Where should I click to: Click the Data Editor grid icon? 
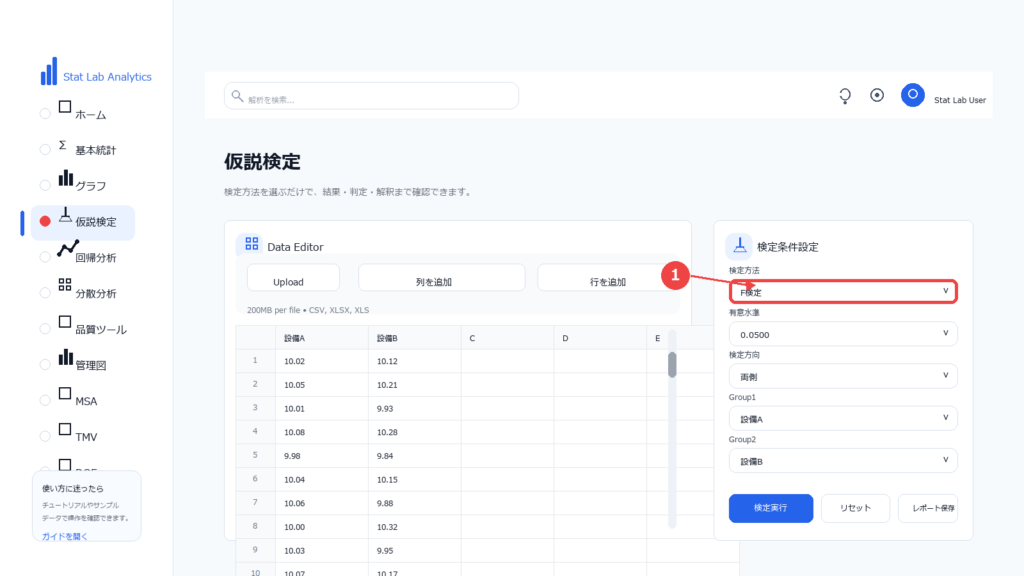click(251, 244)
